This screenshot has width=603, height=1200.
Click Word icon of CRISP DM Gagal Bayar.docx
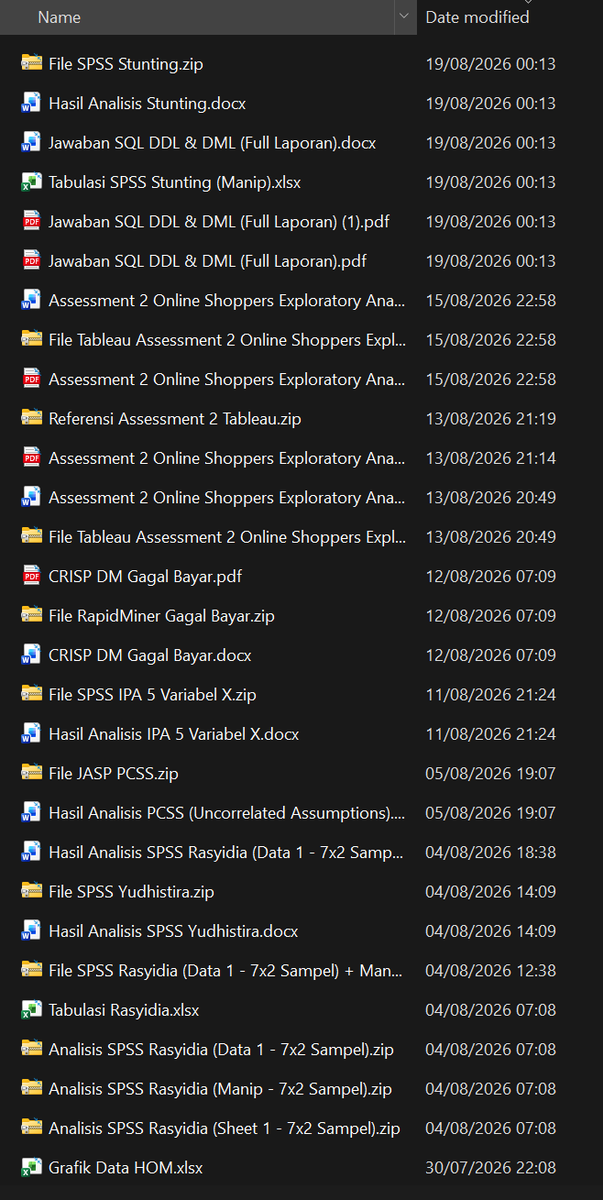[x=31, y=655]
